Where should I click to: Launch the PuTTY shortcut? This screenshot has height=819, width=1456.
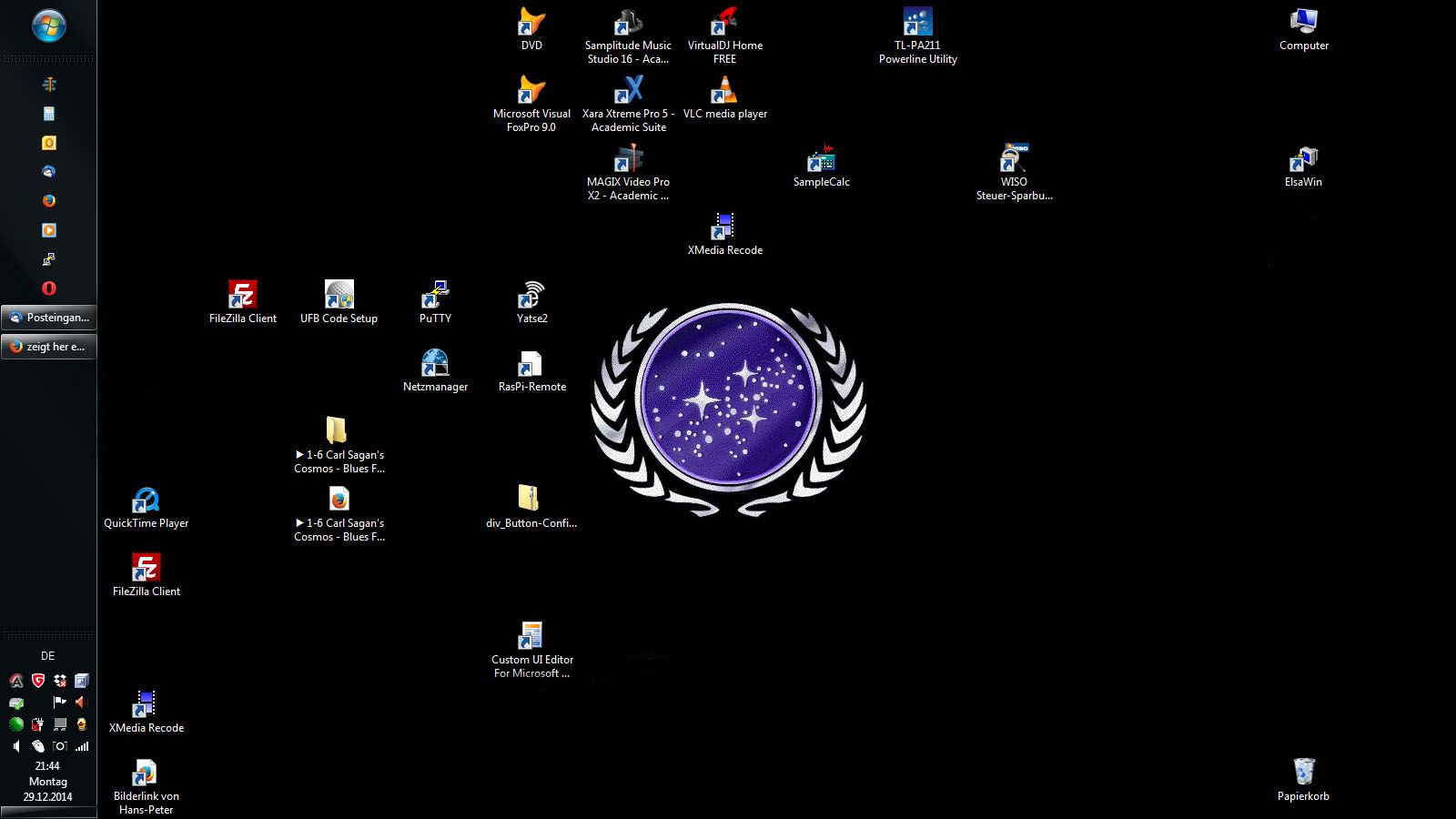pyautogui.click(x=435, y=302)
